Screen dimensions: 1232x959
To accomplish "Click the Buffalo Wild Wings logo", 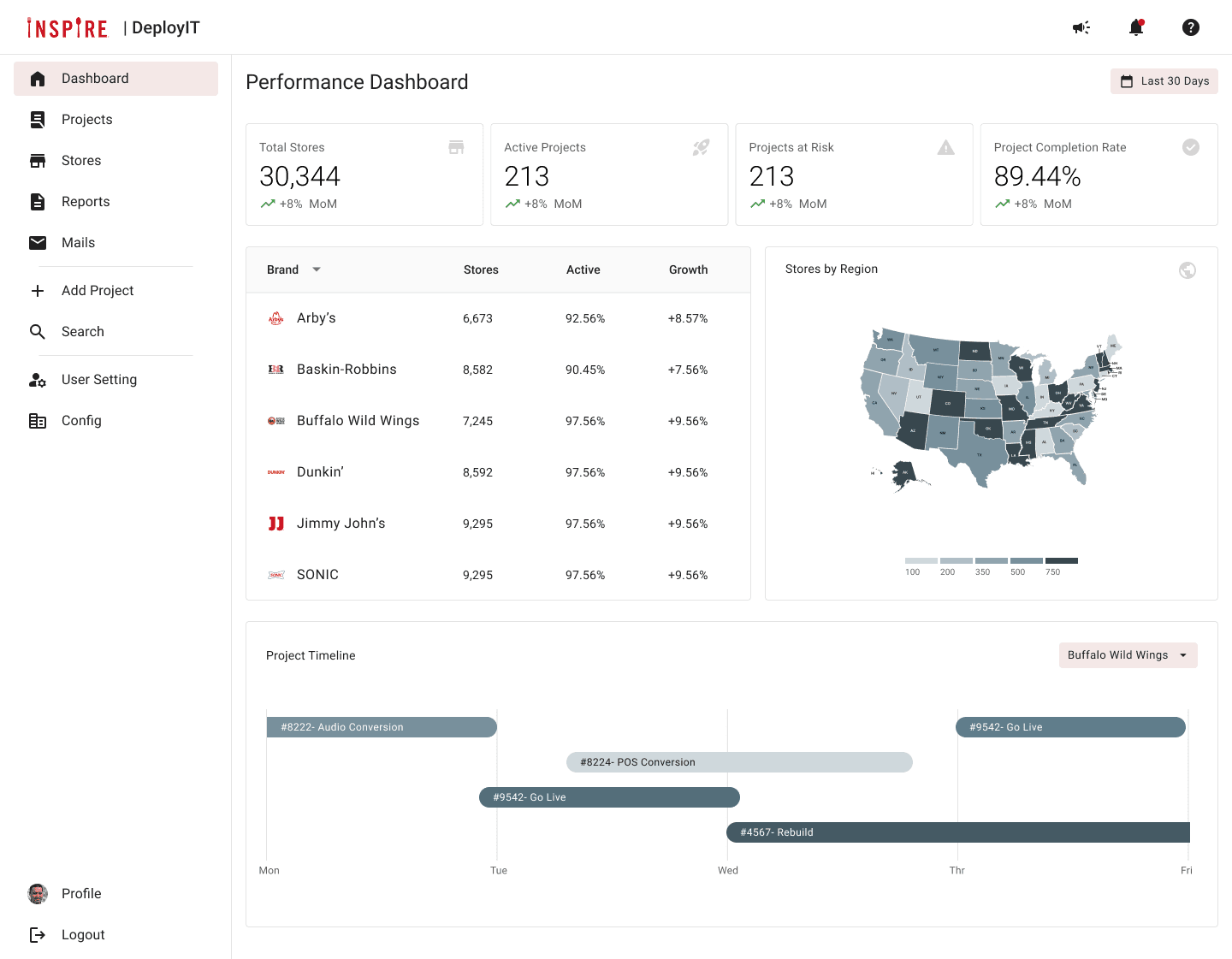I will [276, 421].
